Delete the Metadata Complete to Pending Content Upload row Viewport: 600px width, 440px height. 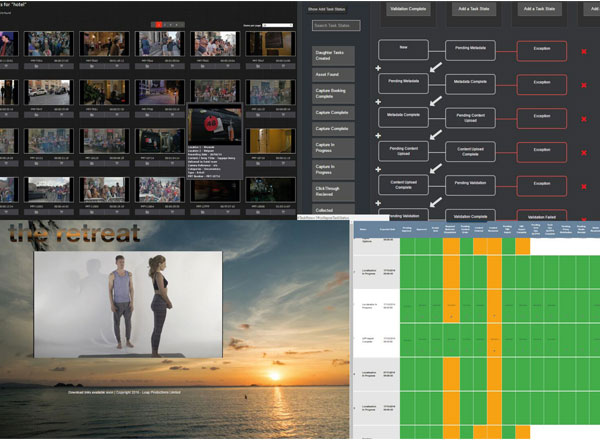[584, 119]
